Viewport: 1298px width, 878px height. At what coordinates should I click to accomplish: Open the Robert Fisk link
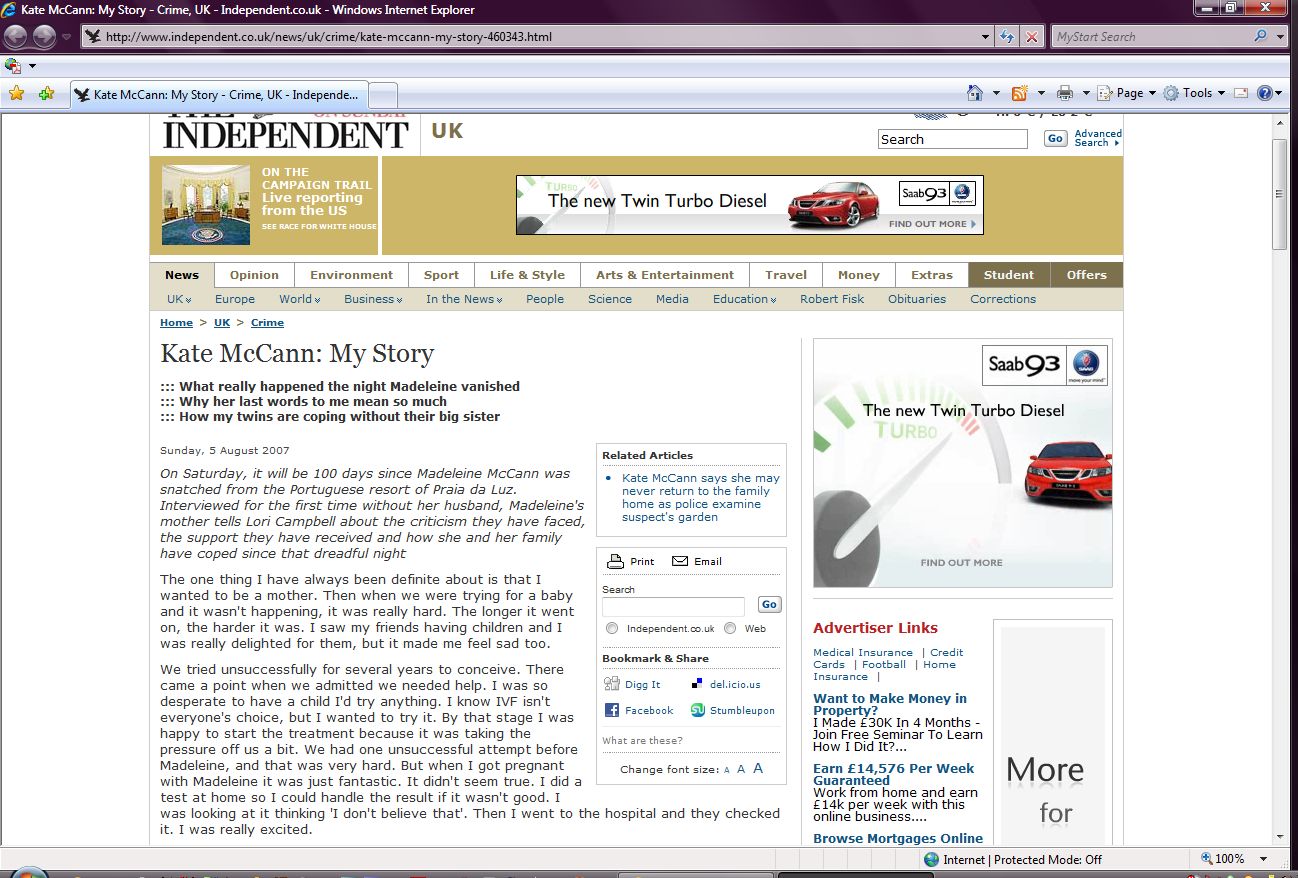(x=831, y=299)
